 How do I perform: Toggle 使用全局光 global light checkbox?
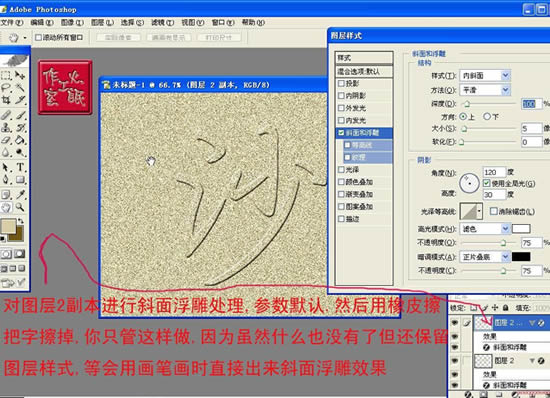[487, 183]
